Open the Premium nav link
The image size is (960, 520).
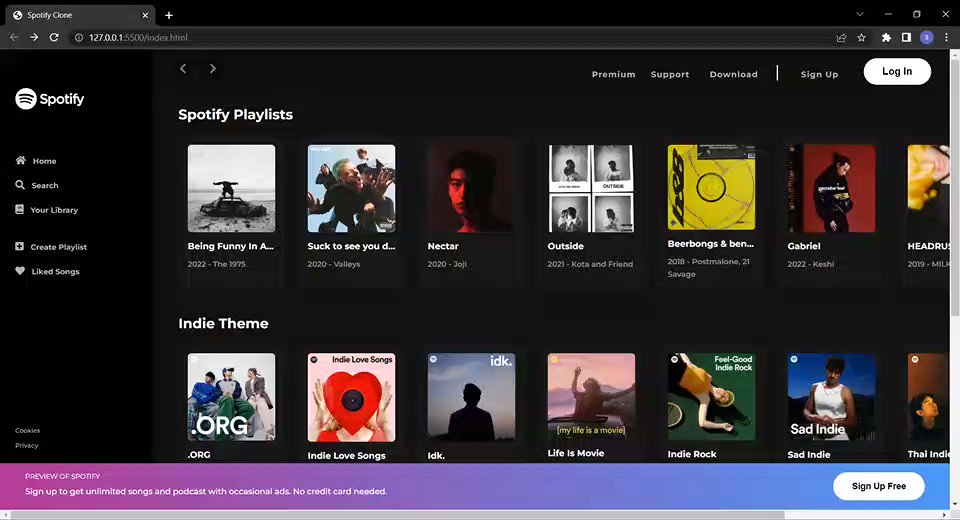pos(613,74)
